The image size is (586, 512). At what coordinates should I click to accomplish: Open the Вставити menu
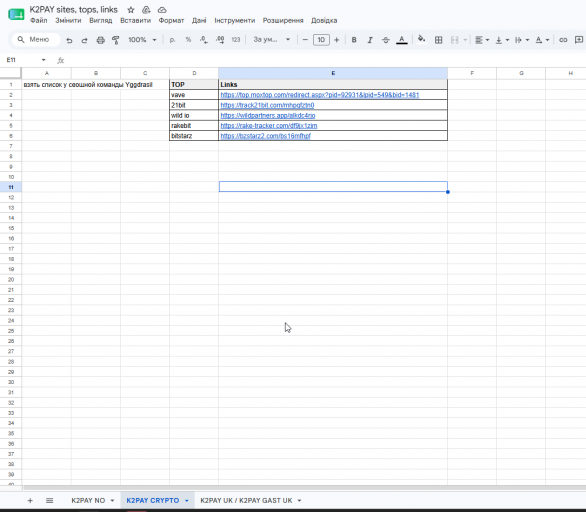pyautogui.click(x=135, y=21)
